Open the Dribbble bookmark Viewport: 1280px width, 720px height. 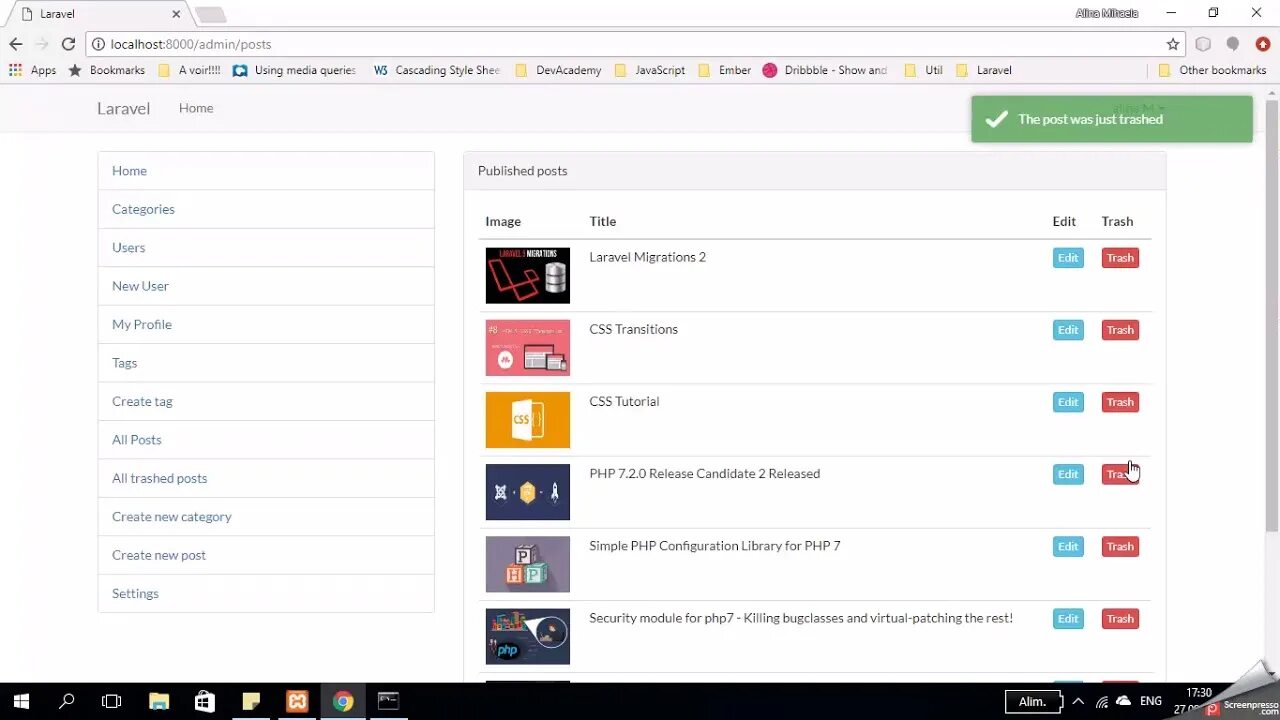point(825,70)
